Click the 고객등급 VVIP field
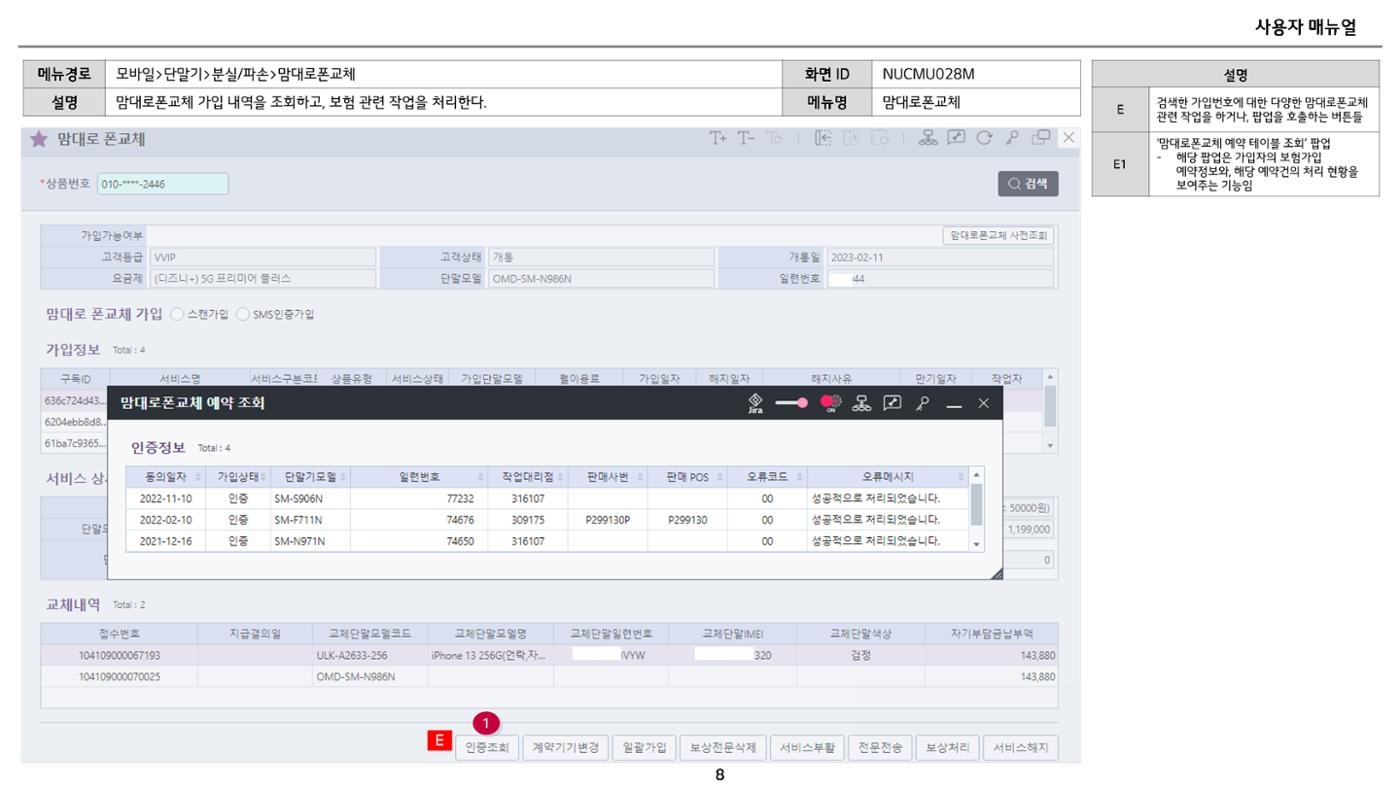Screen dimensions: 1400x788 coord(262,257)
